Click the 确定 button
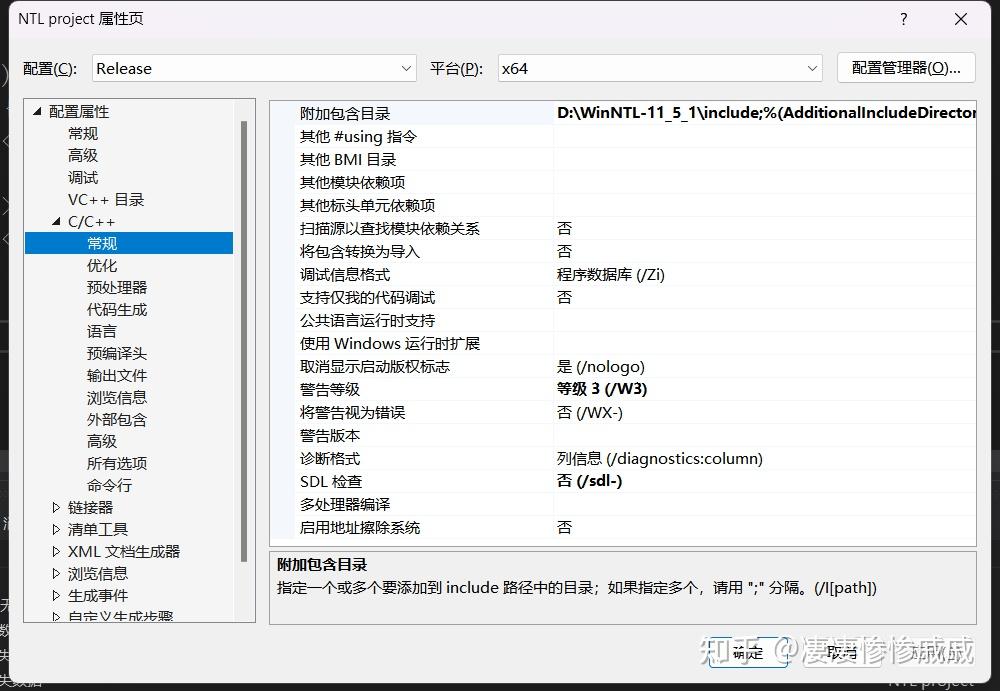This screenshot has height=691, width=1000. click(747, 652)
